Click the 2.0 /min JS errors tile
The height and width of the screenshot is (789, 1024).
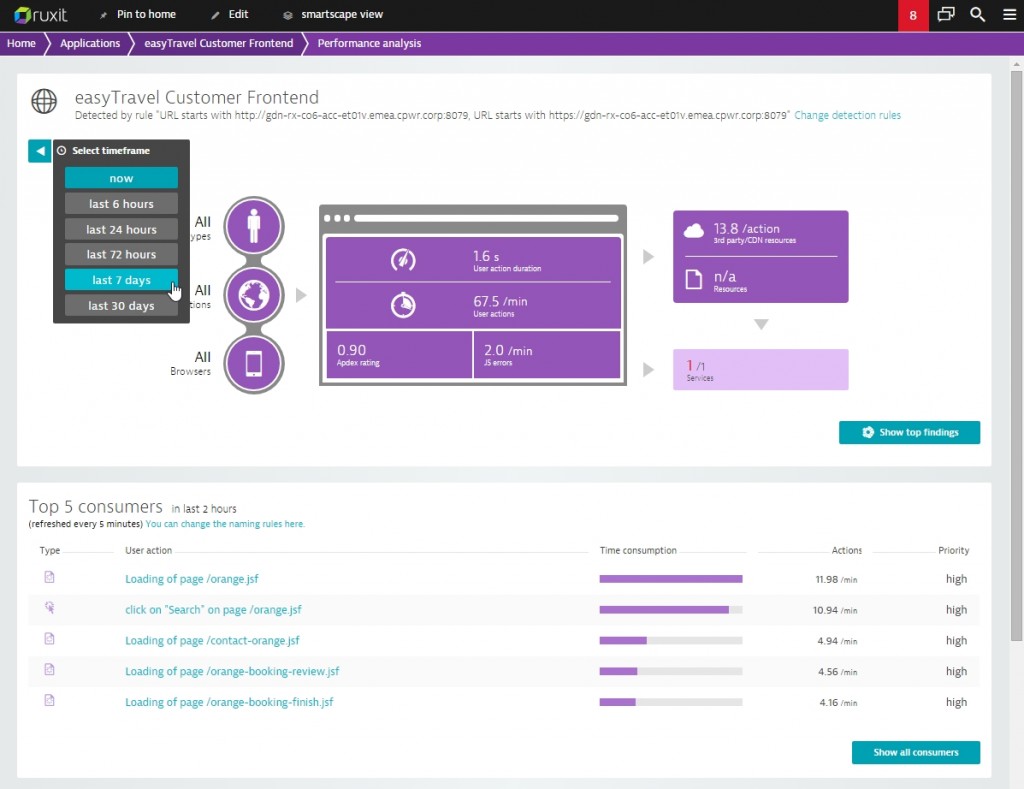[x=547, y=355]
